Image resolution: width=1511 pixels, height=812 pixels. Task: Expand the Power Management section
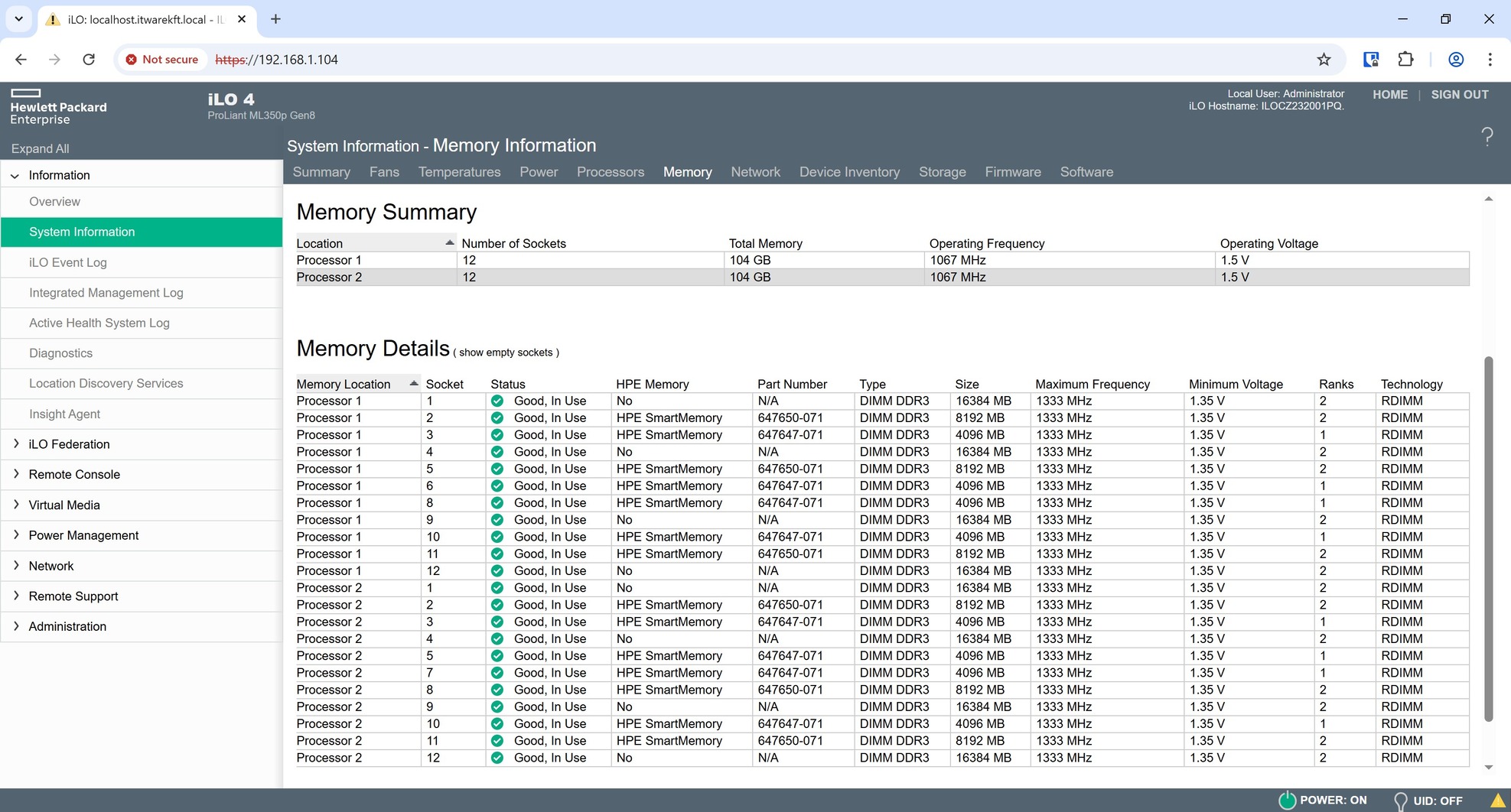(x=16, y=536)
